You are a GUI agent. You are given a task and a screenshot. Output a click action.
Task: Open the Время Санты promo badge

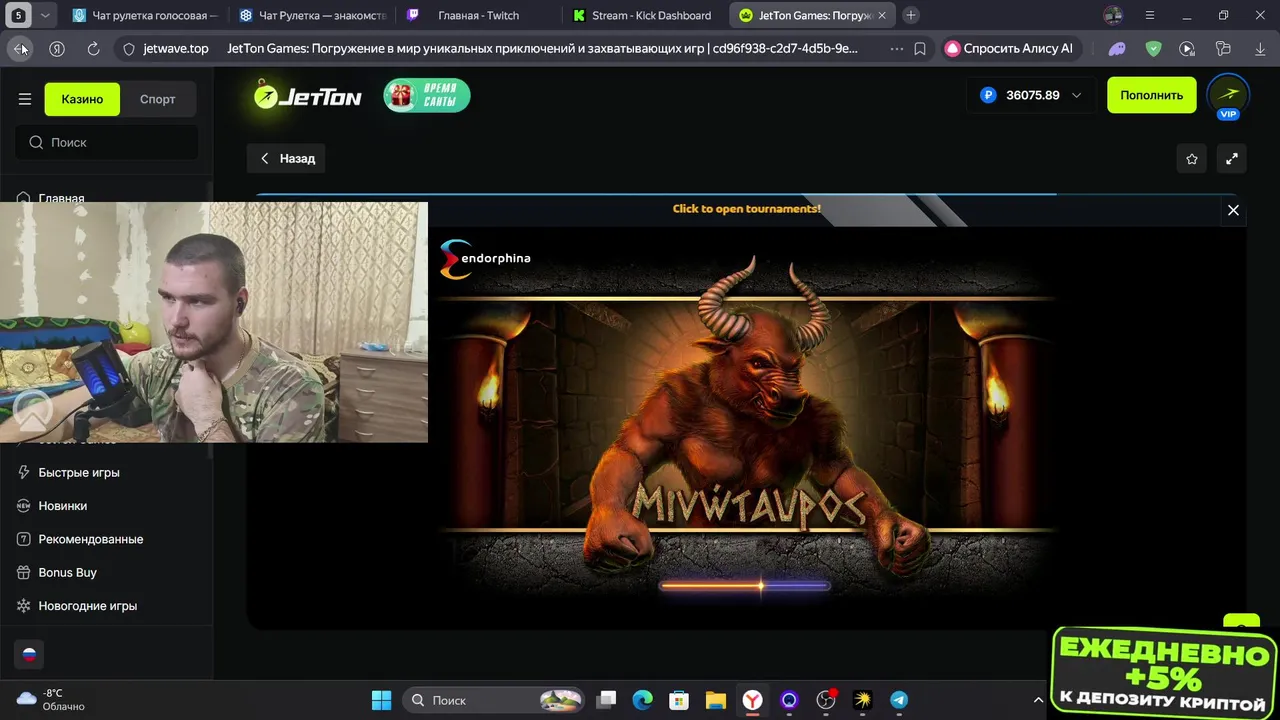pyautogui.click(x=427, y=96)
